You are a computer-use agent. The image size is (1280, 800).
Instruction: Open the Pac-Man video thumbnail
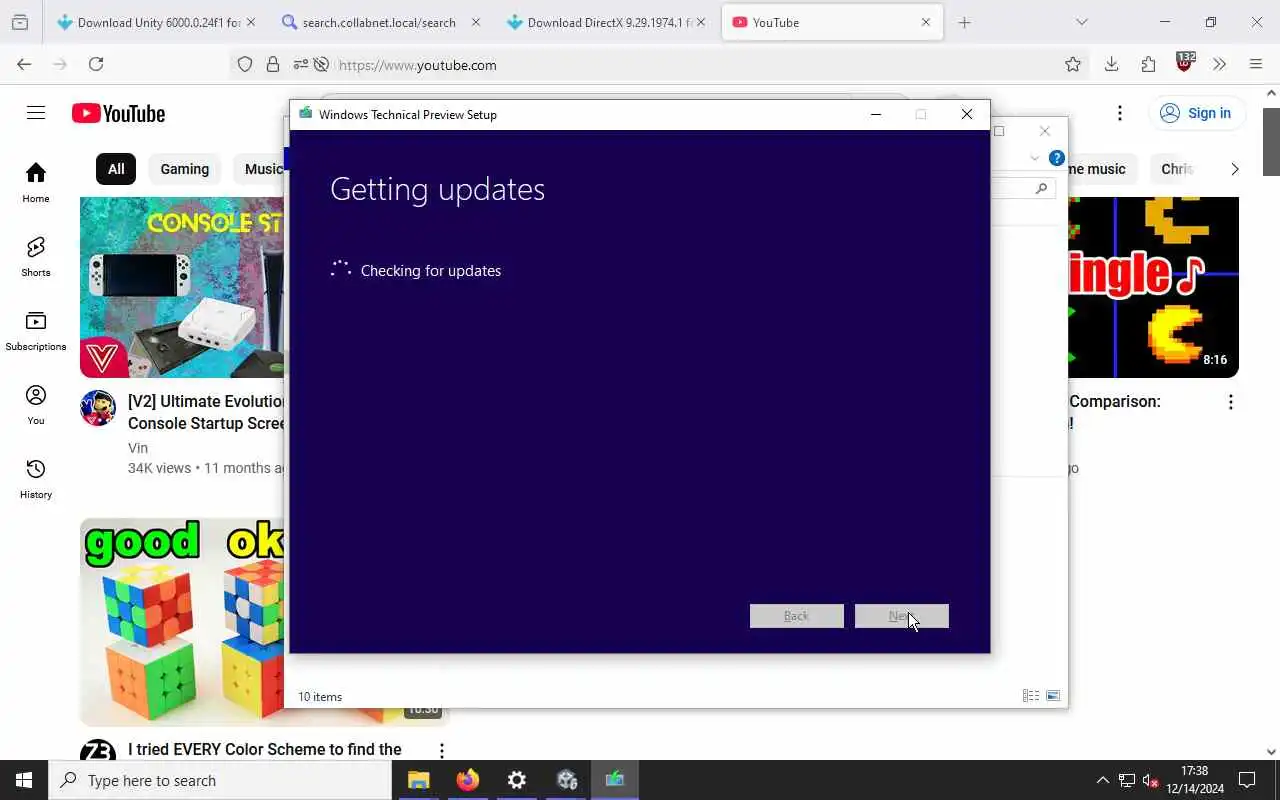click(1154, 287)
